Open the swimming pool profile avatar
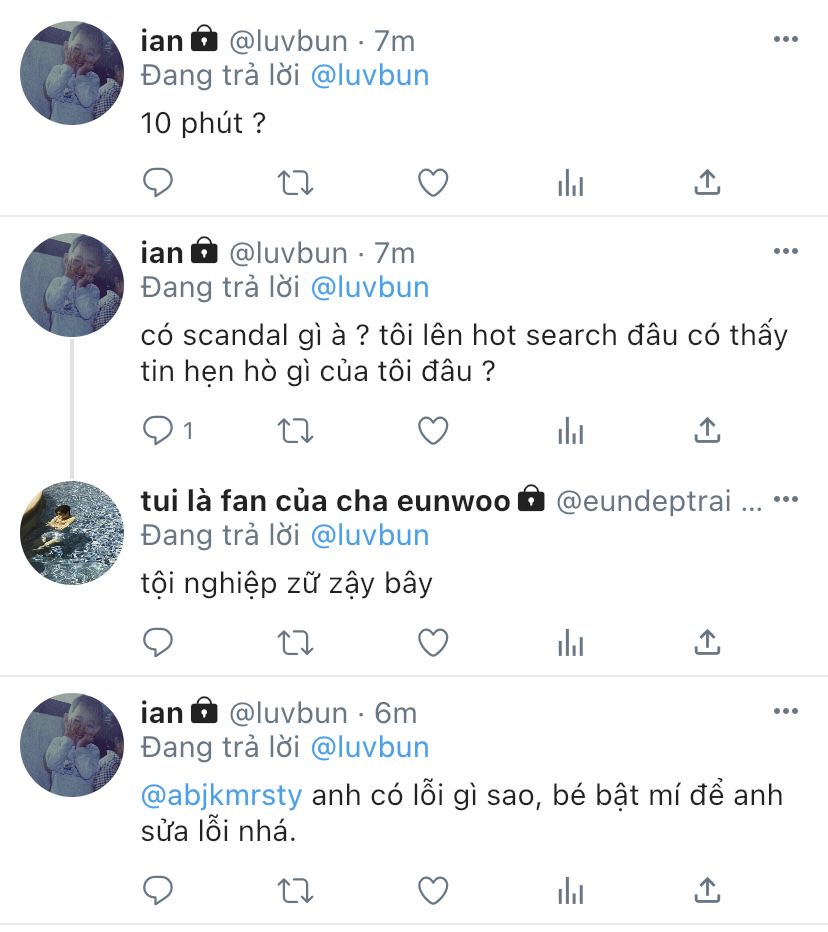 [72, 533]
